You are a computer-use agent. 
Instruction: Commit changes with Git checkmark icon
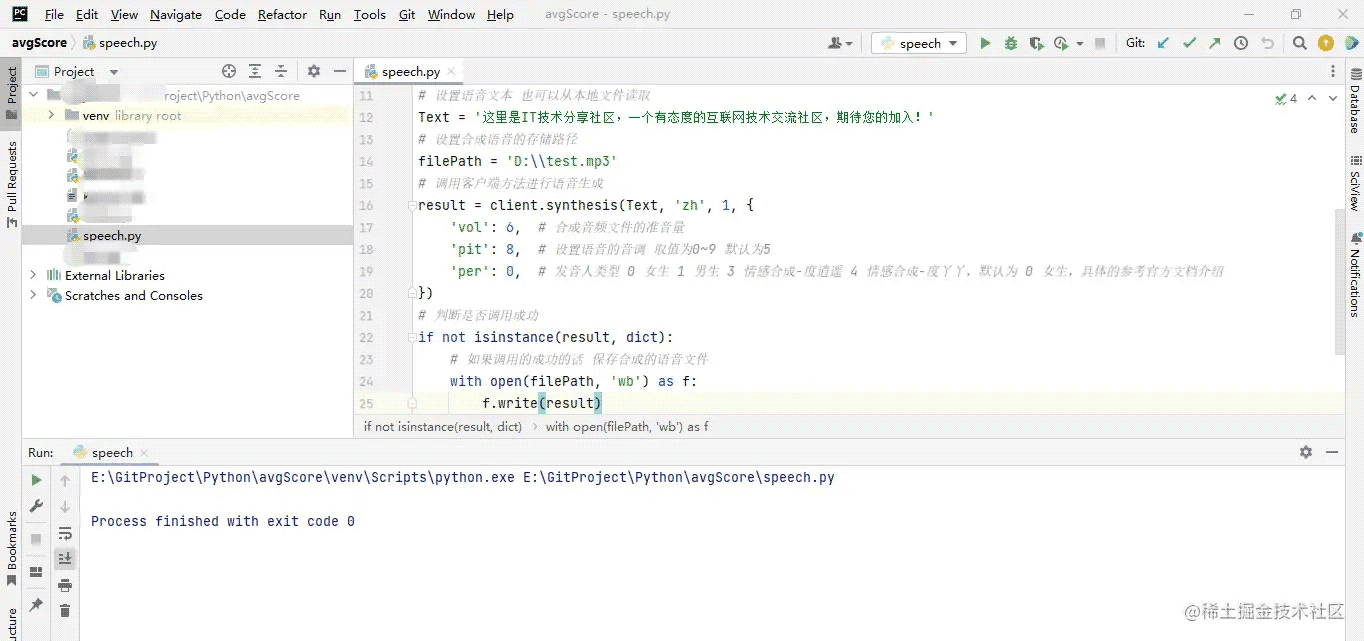(1189, 43)
